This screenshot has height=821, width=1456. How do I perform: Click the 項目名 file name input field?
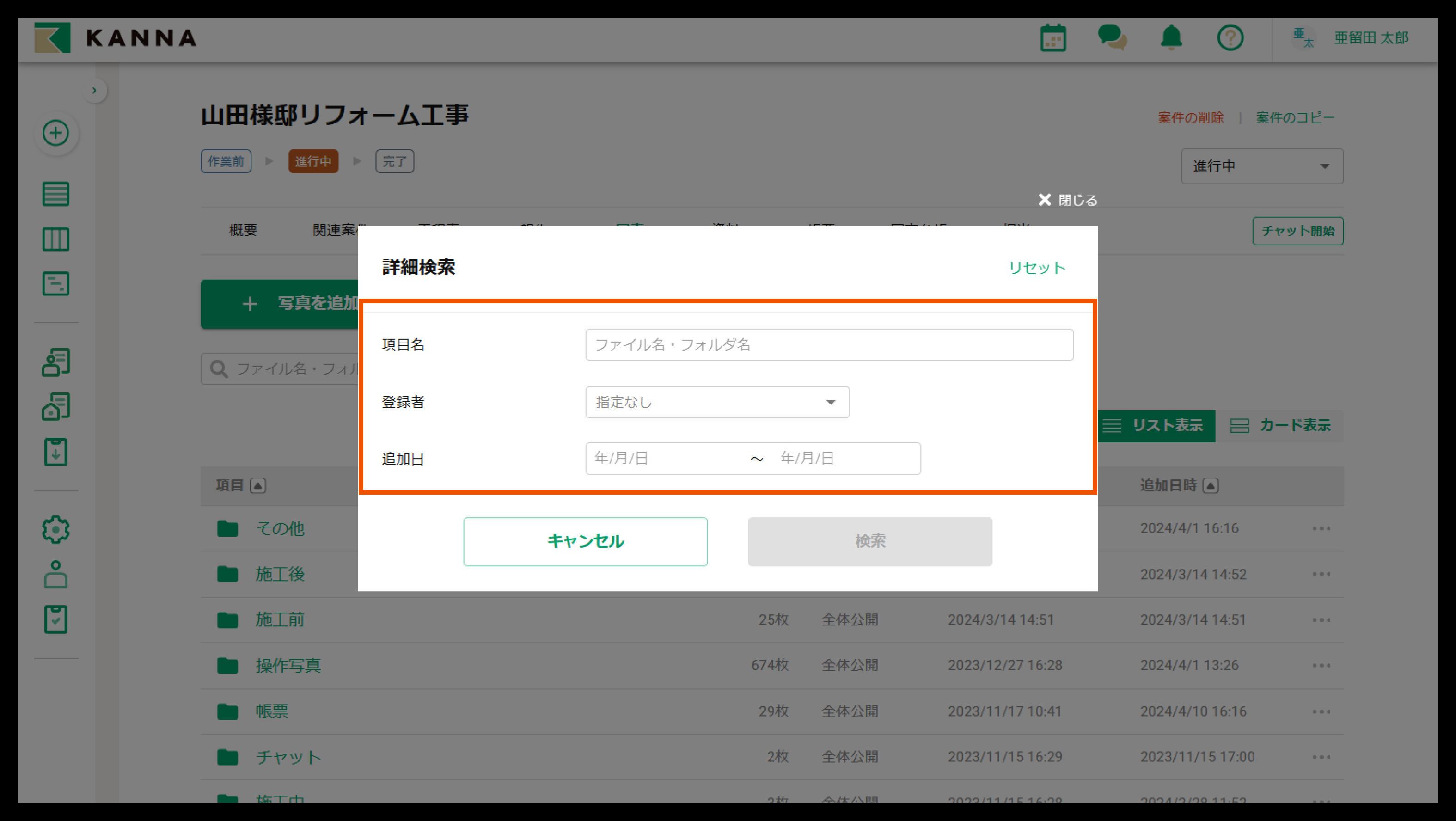(829, 345)
